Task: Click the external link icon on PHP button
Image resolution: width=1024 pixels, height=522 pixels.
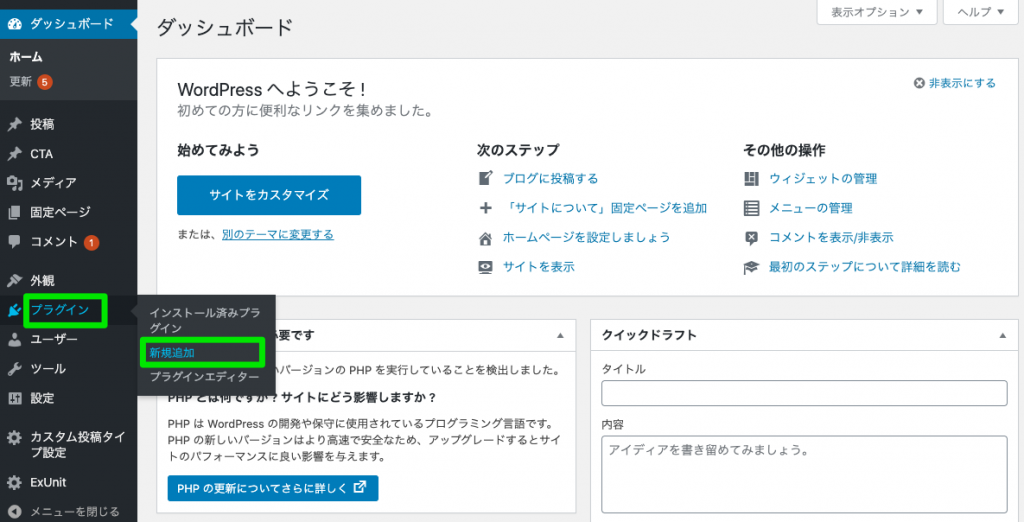Action: 360,487
